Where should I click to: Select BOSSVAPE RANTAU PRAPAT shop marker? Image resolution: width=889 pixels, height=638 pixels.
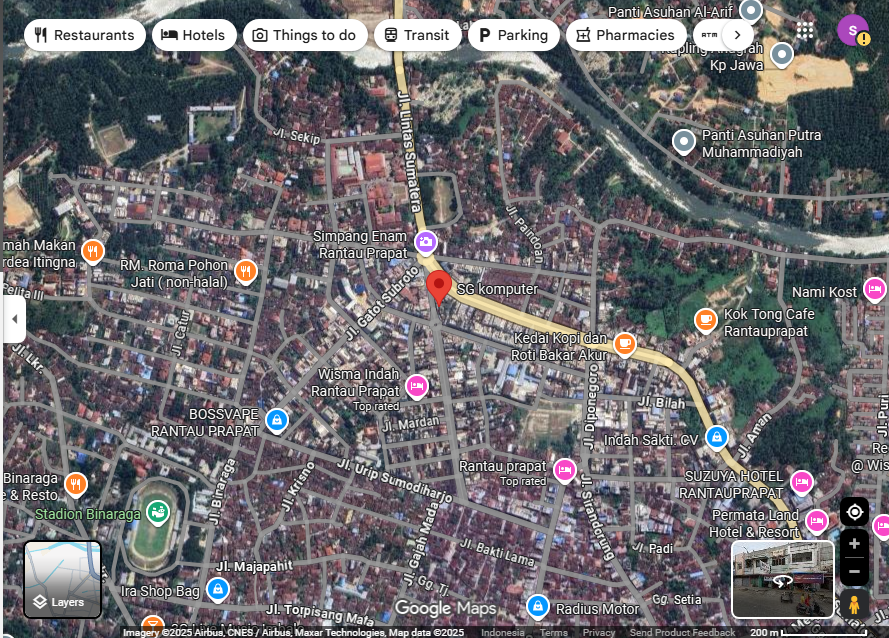tap(277, 420)
